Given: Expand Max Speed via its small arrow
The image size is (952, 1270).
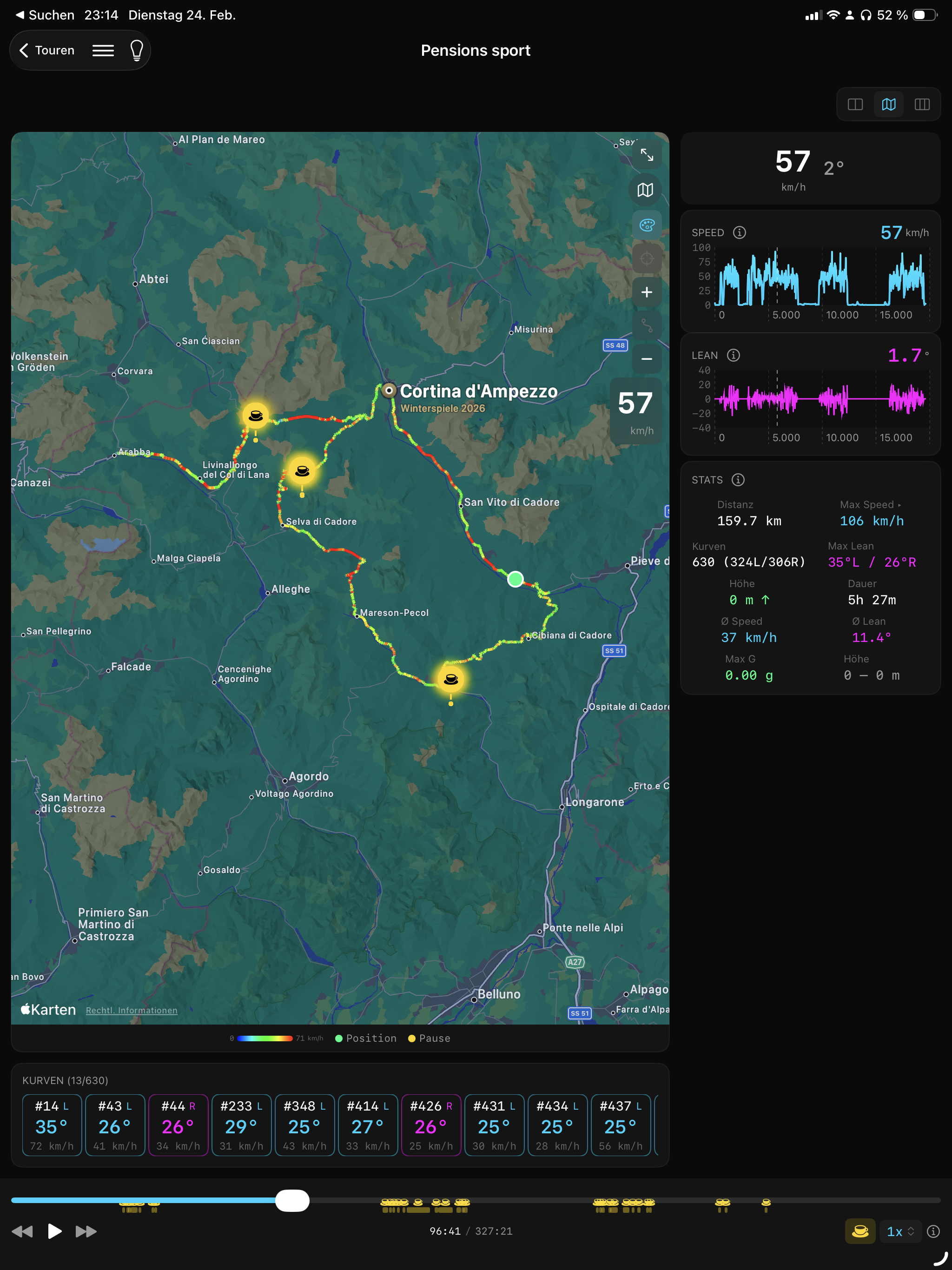Looking at the screenshot, I should click(900, 505).
